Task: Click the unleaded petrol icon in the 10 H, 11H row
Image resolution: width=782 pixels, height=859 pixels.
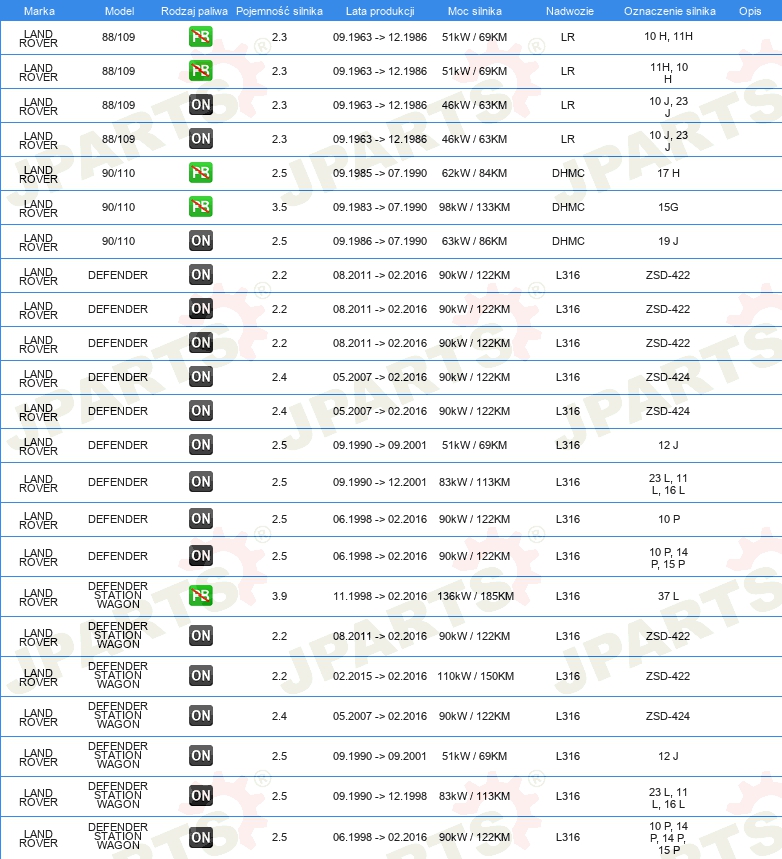Action: pos(201,37)
